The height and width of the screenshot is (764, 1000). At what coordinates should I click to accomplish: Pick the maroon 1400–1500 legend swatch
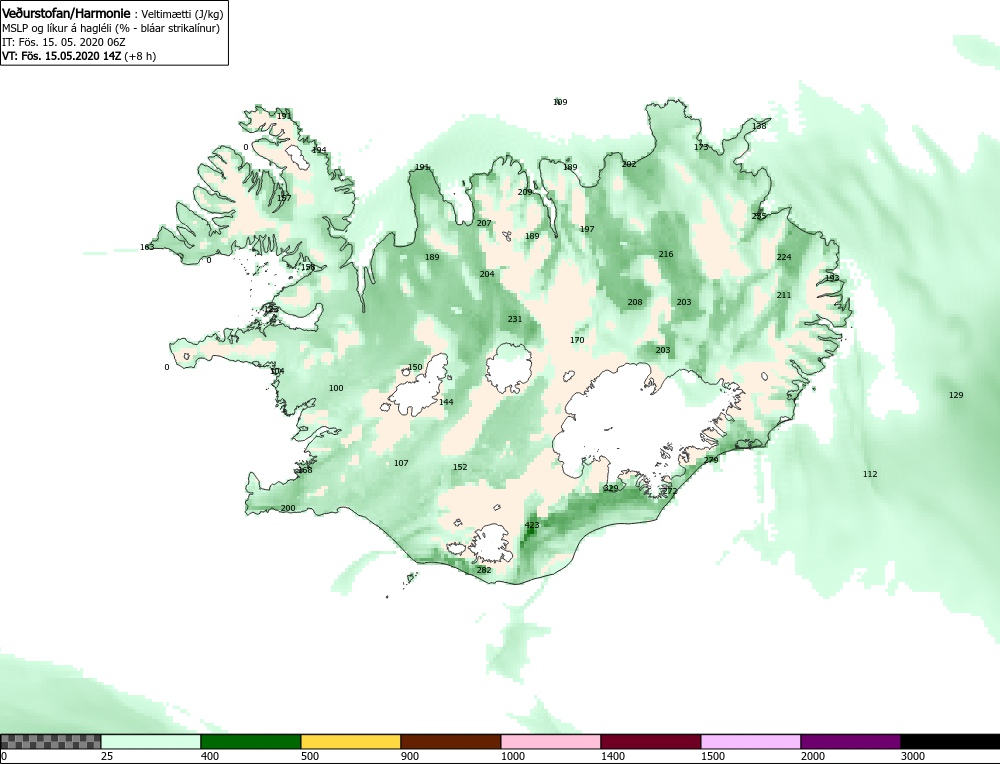tap(651, 741)
